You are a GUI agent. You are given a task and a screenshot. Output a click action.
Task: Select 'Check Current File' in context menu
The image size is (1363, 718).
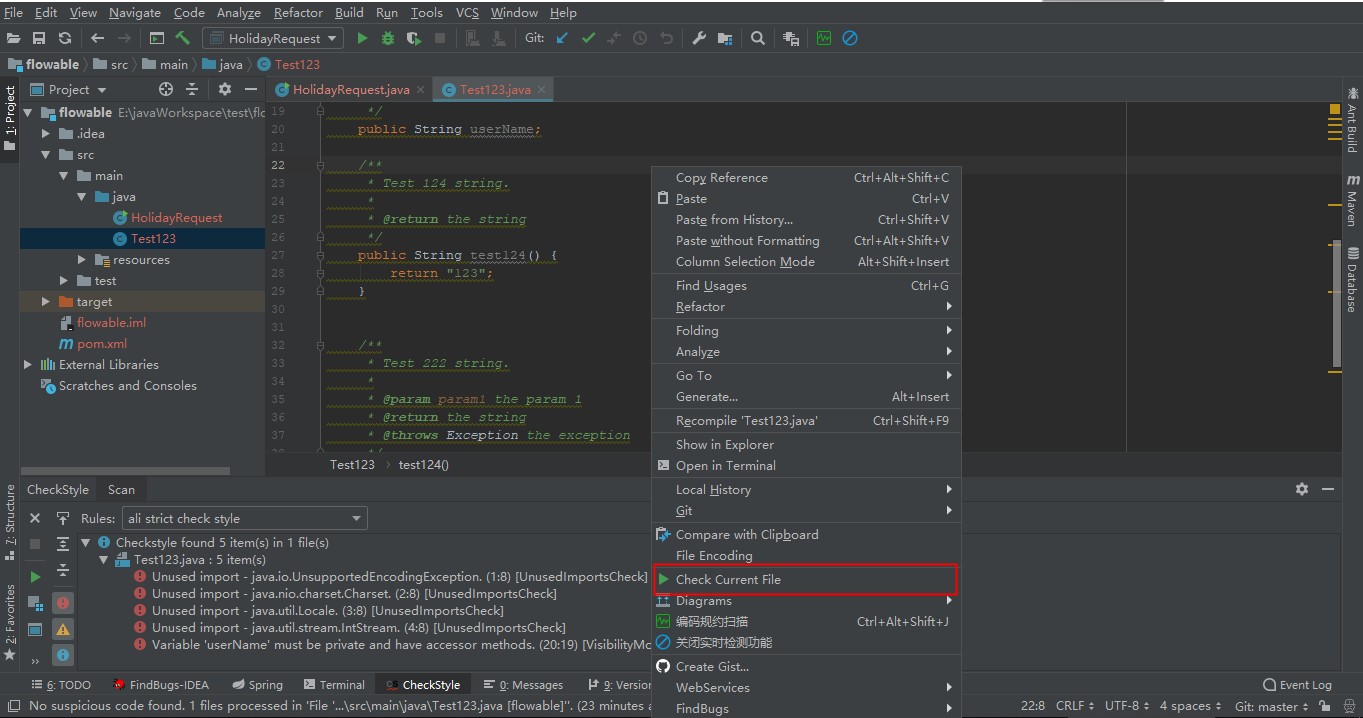[x=728, y=579]
